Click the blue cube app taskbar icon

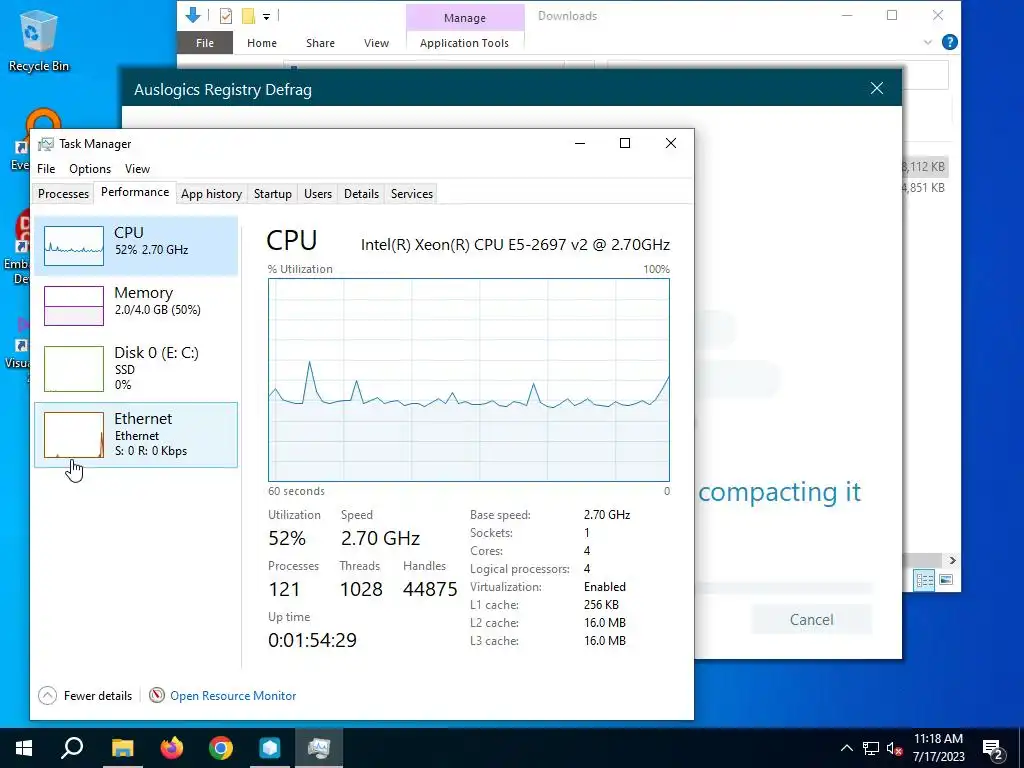(x=270, y=748)
